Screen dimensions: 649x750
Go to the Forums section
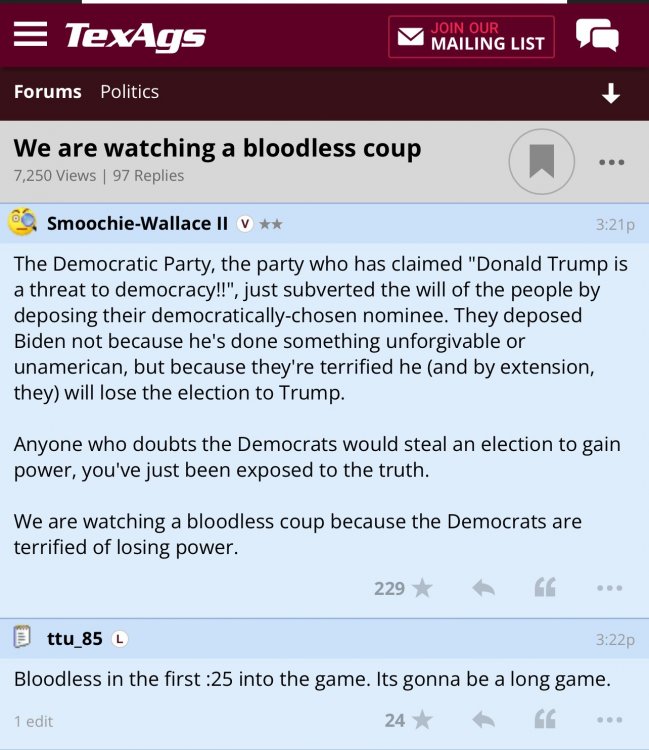[47, 92]
